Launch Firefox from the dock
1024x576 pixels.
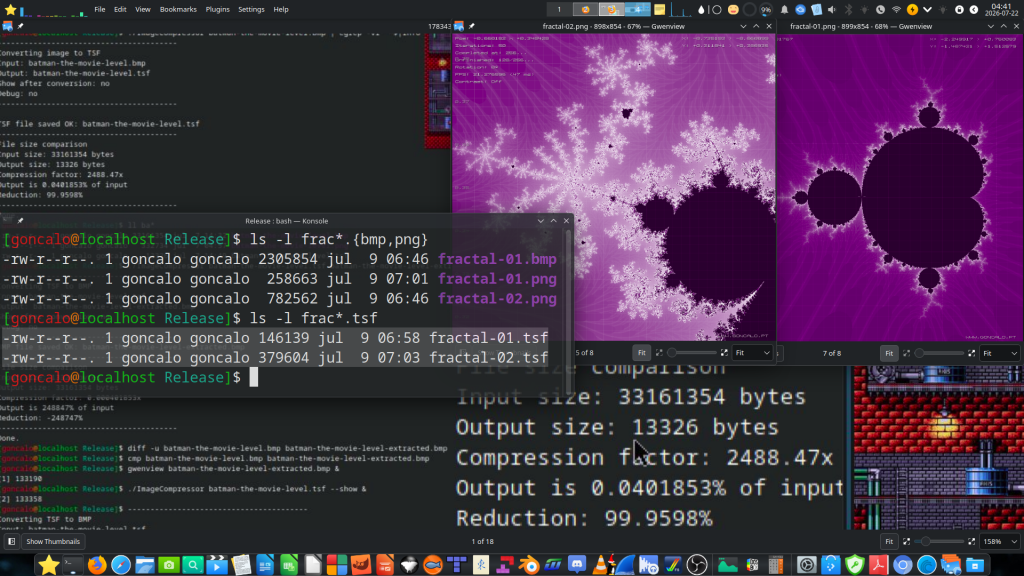coord(97,565)
